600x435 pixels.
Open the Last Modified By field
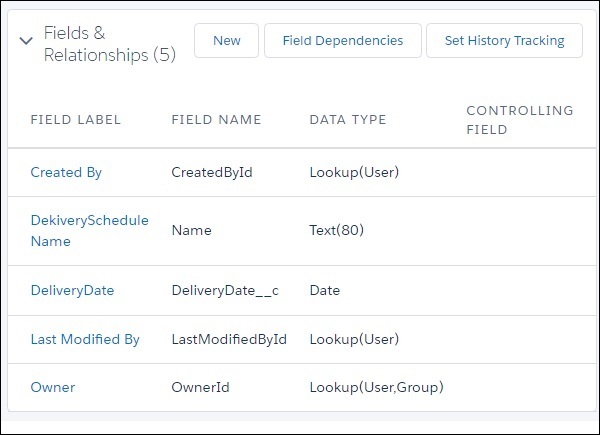click(x=85, y=339)
